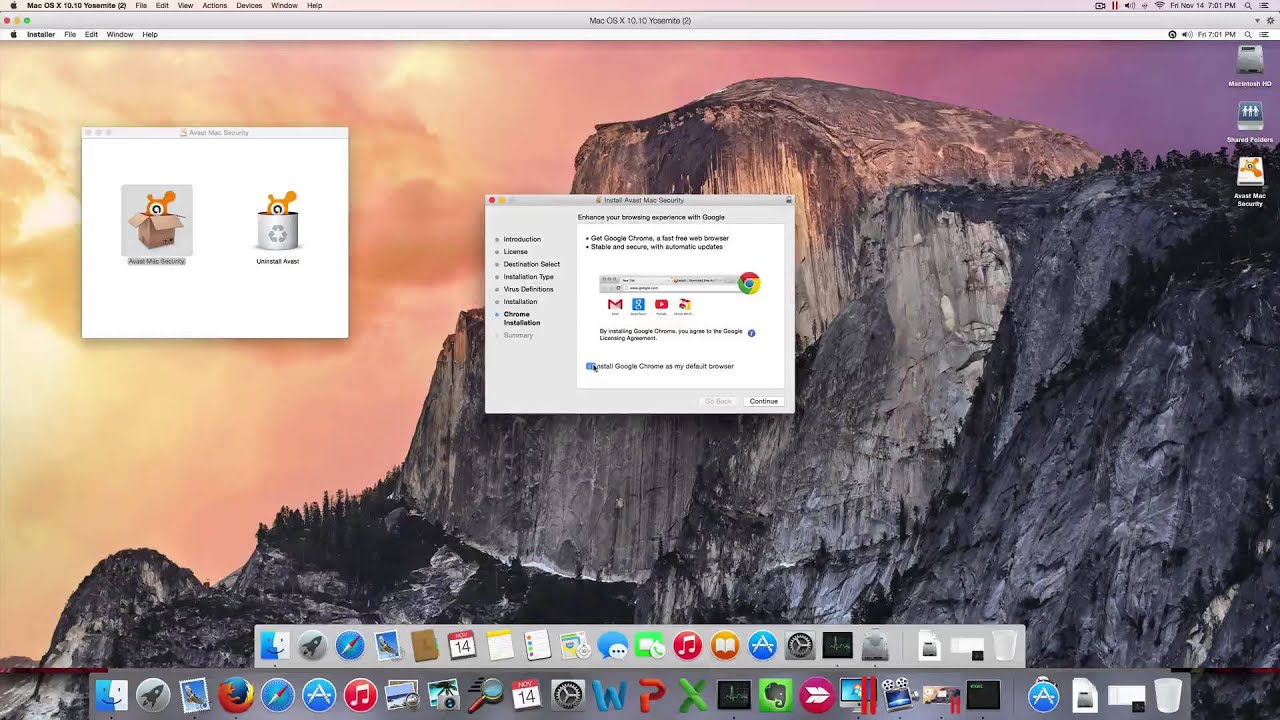Click 'Virus Definitions' step in installer sidebar

tap(529, 289)
